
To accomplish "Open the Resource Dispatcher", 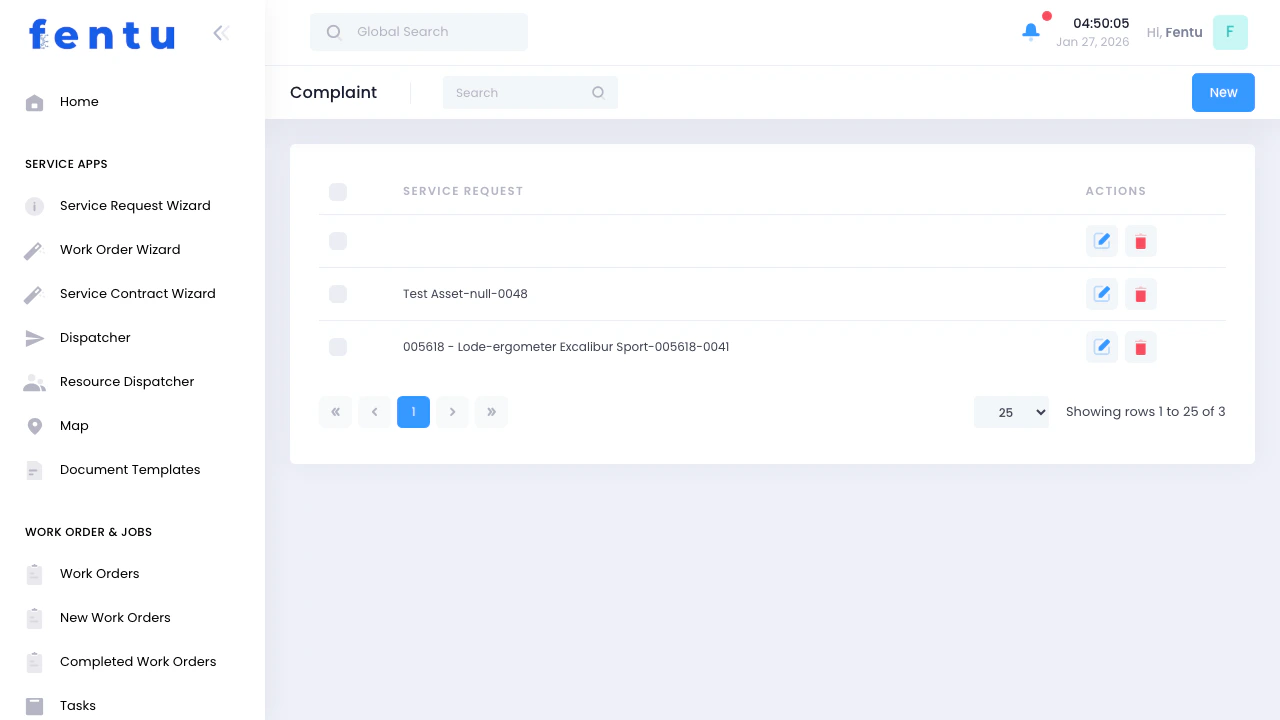I will click(127, 381).
